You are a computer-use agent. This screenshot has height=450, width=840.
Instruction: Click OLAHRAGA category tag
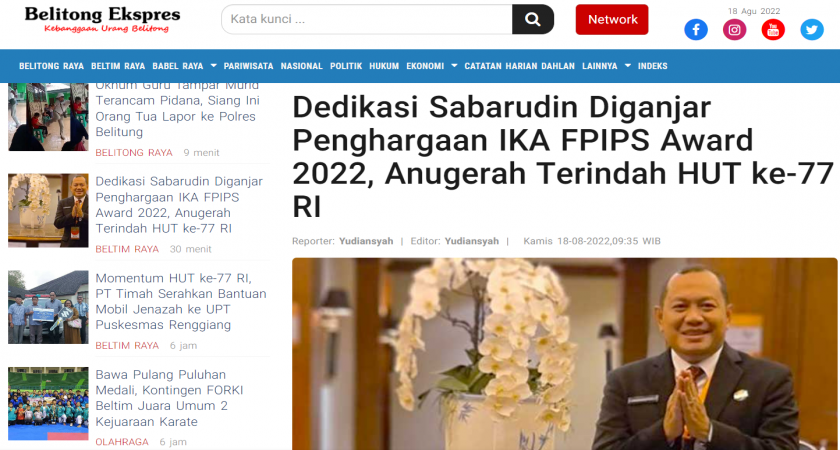(x=122, y=442)
